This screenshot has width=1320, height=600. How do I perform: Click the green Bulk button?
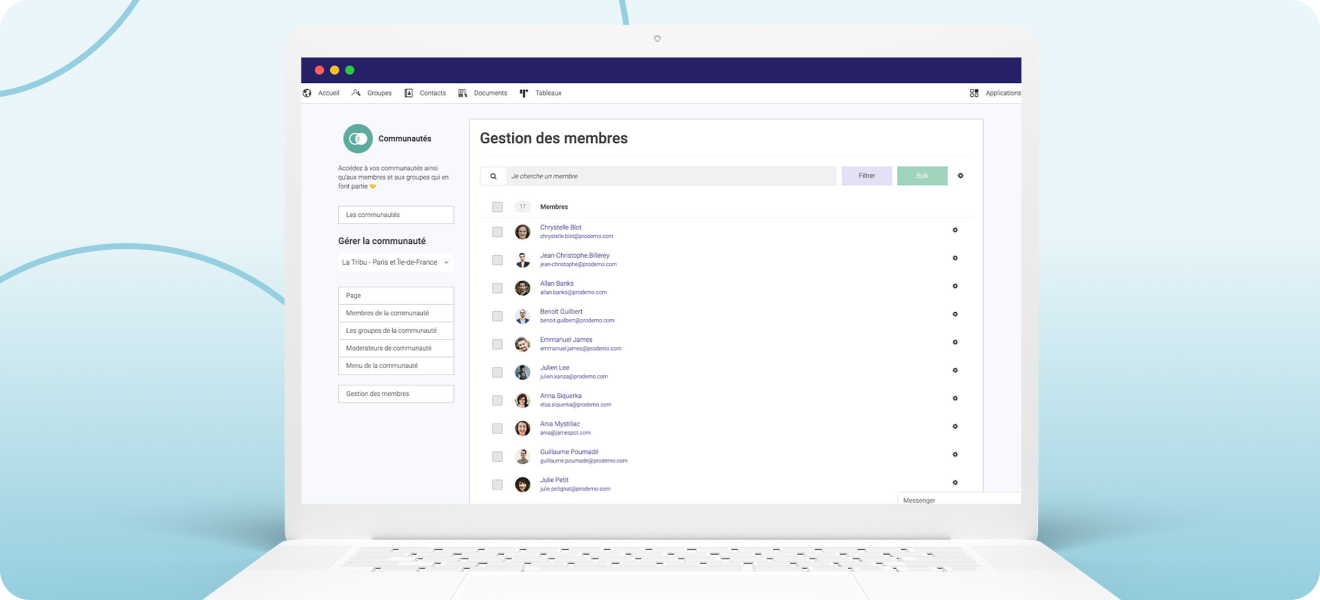pos(922,176)
